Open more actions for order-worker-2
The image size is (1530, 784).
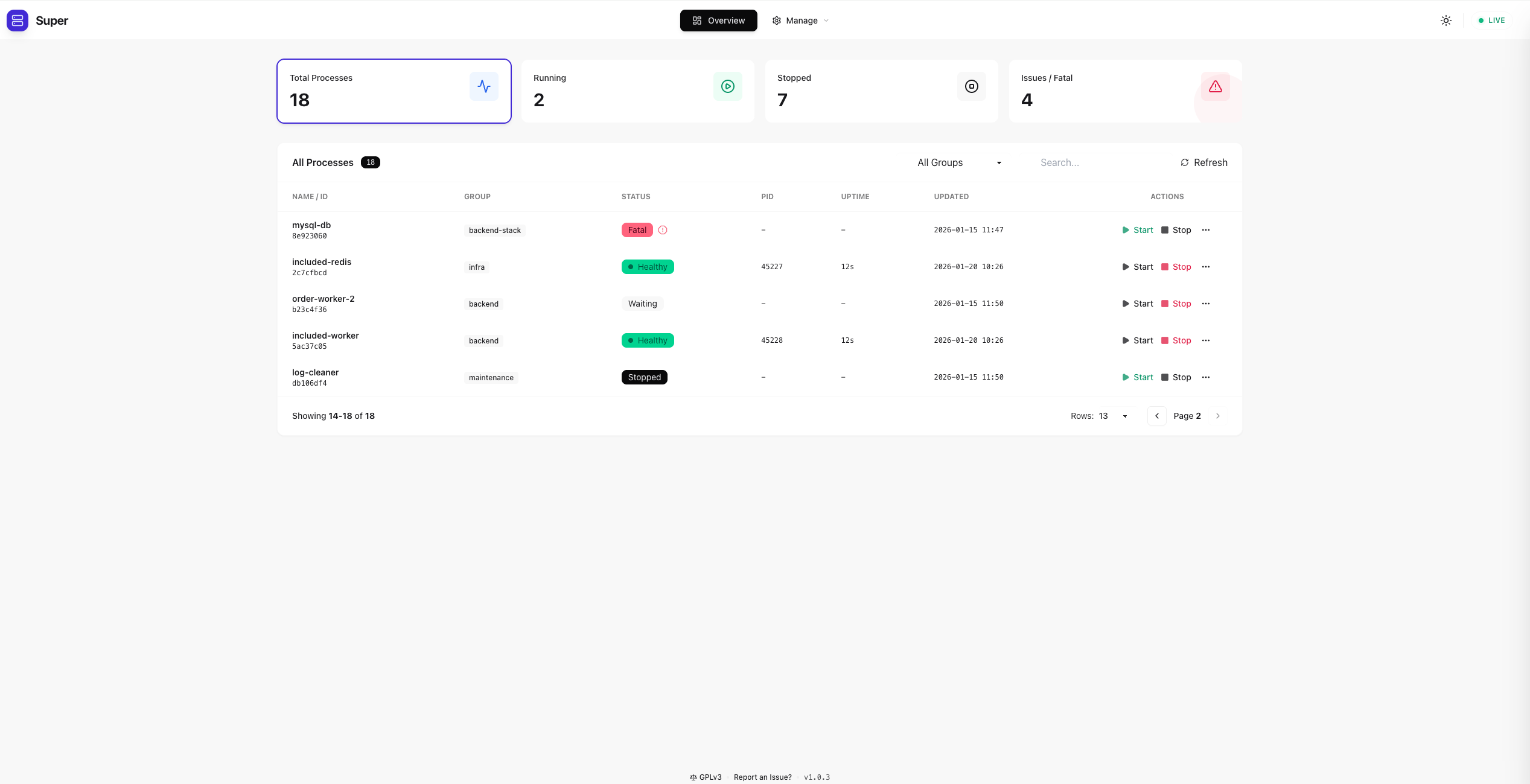click(1206, 304)
